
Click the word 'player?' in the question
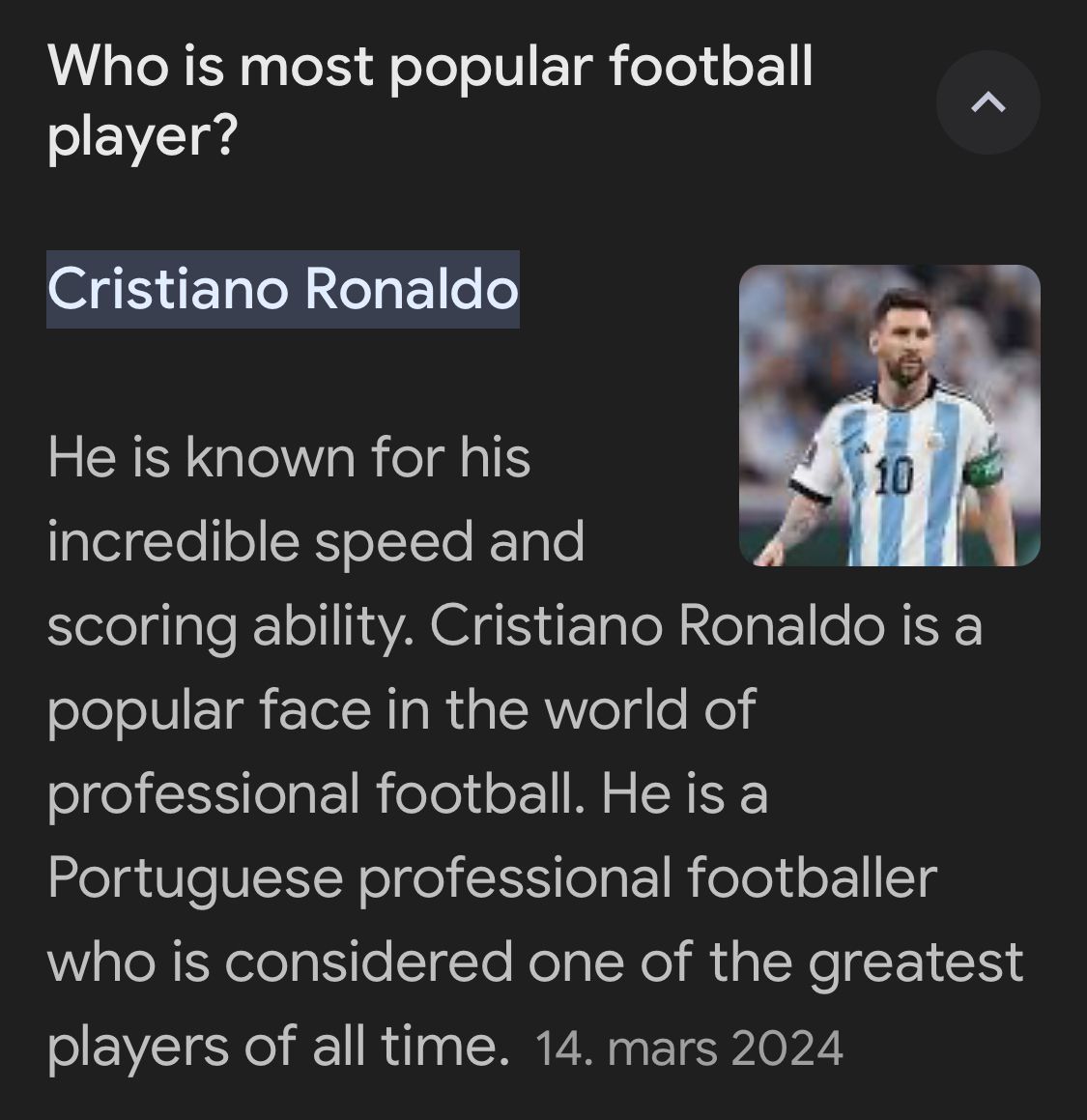[141, 137]
